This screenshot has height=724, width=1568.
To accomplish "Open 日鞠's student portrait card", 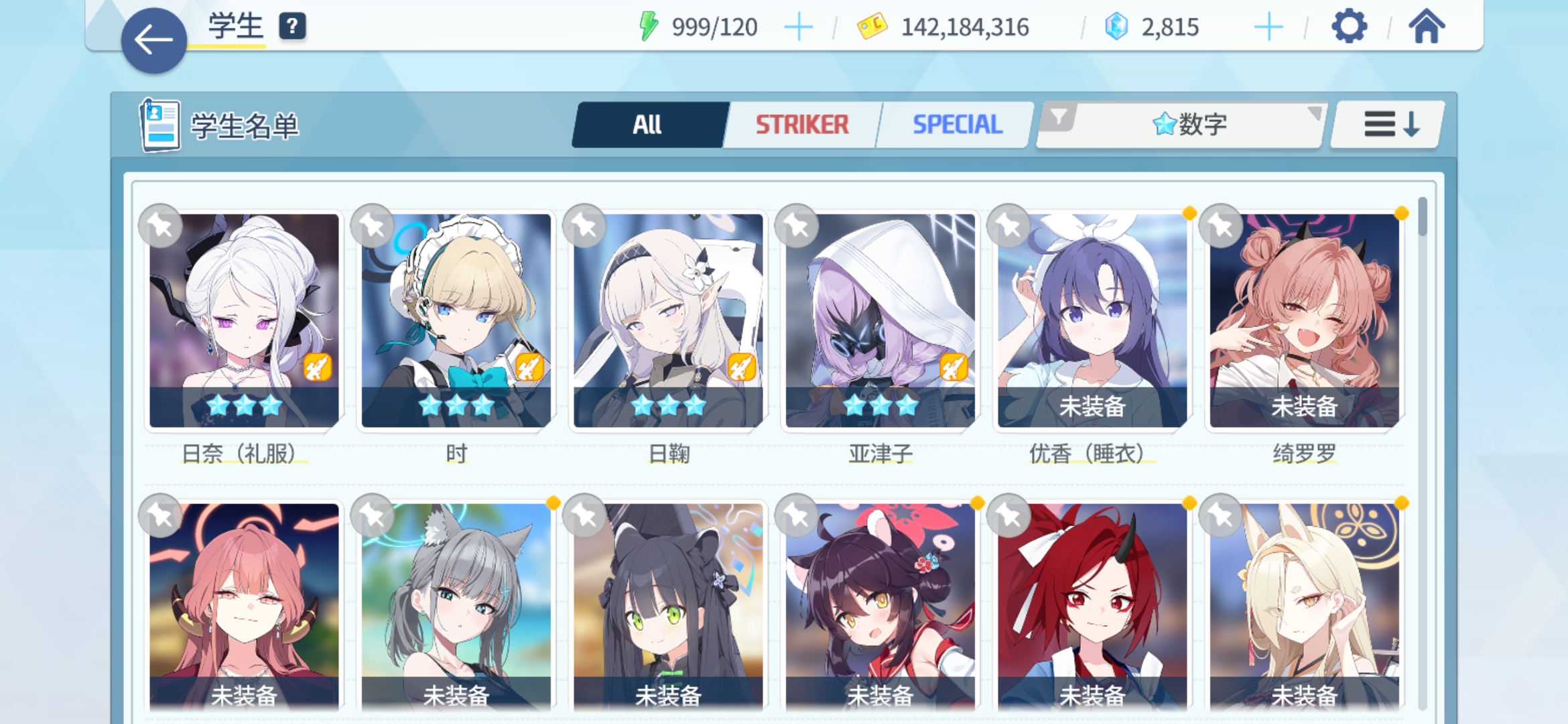I will coord(668,320).
